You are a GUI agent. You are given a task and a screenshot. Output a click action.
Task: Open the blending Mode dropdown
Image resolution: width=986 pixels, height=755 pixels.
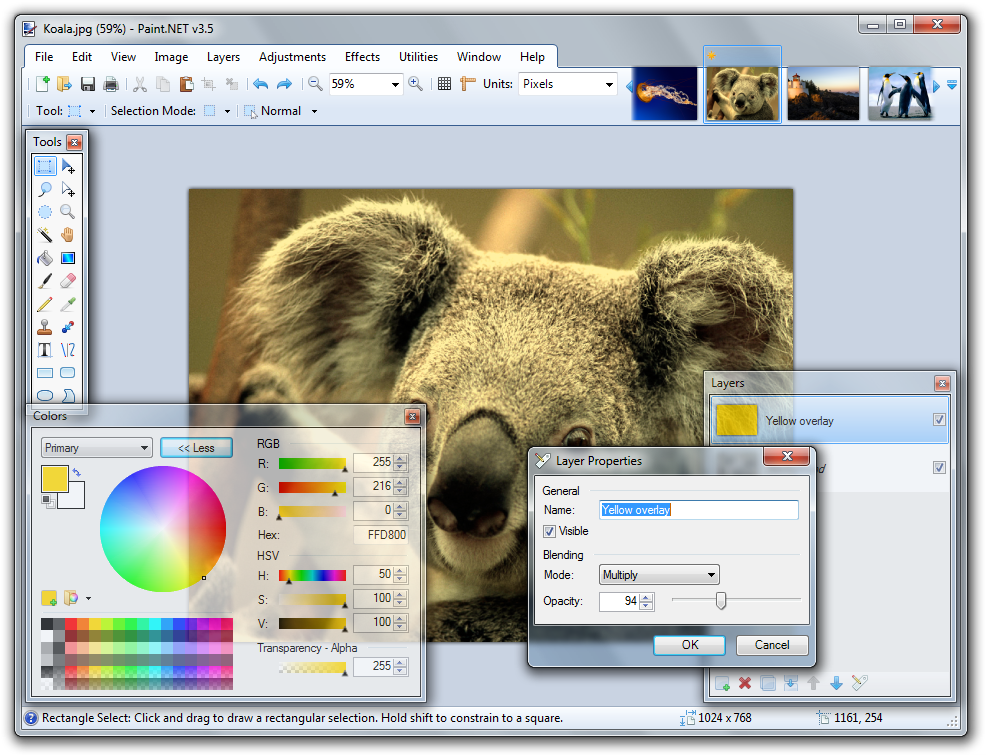(659, 575)
